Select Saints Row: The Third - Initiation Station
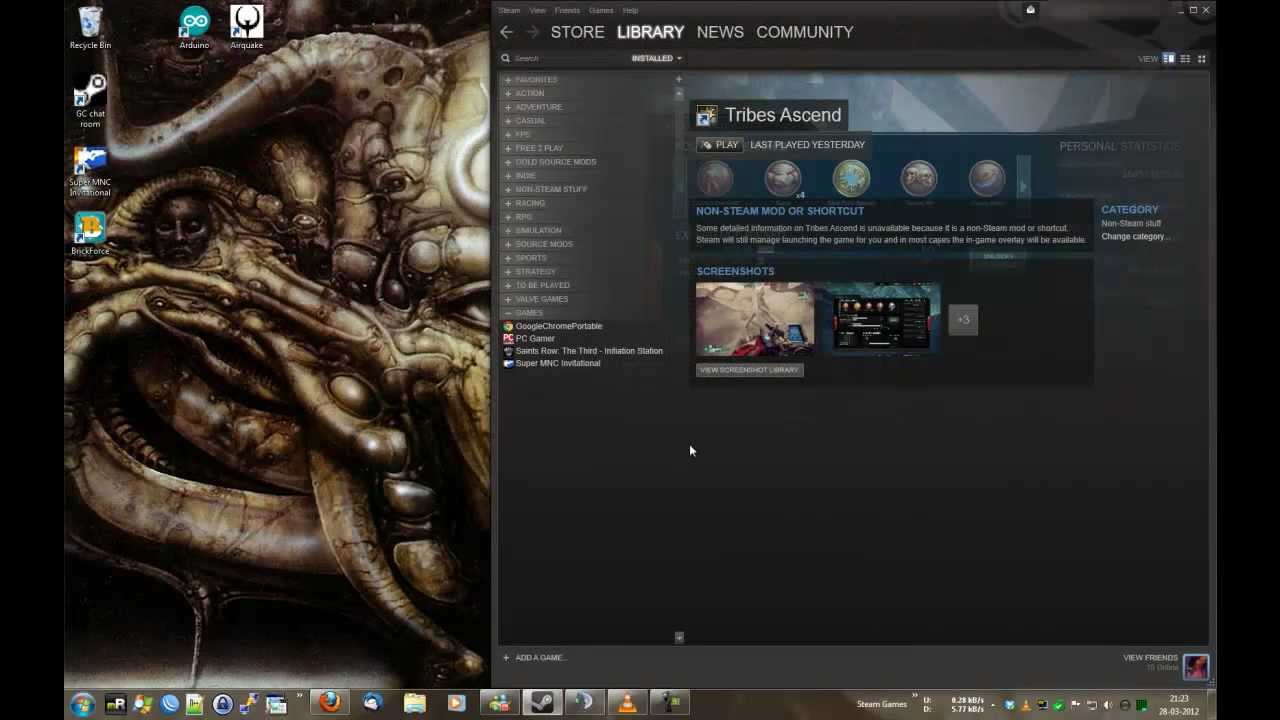Viewport: 1280px width, 720px height. [x=589, y=351]
